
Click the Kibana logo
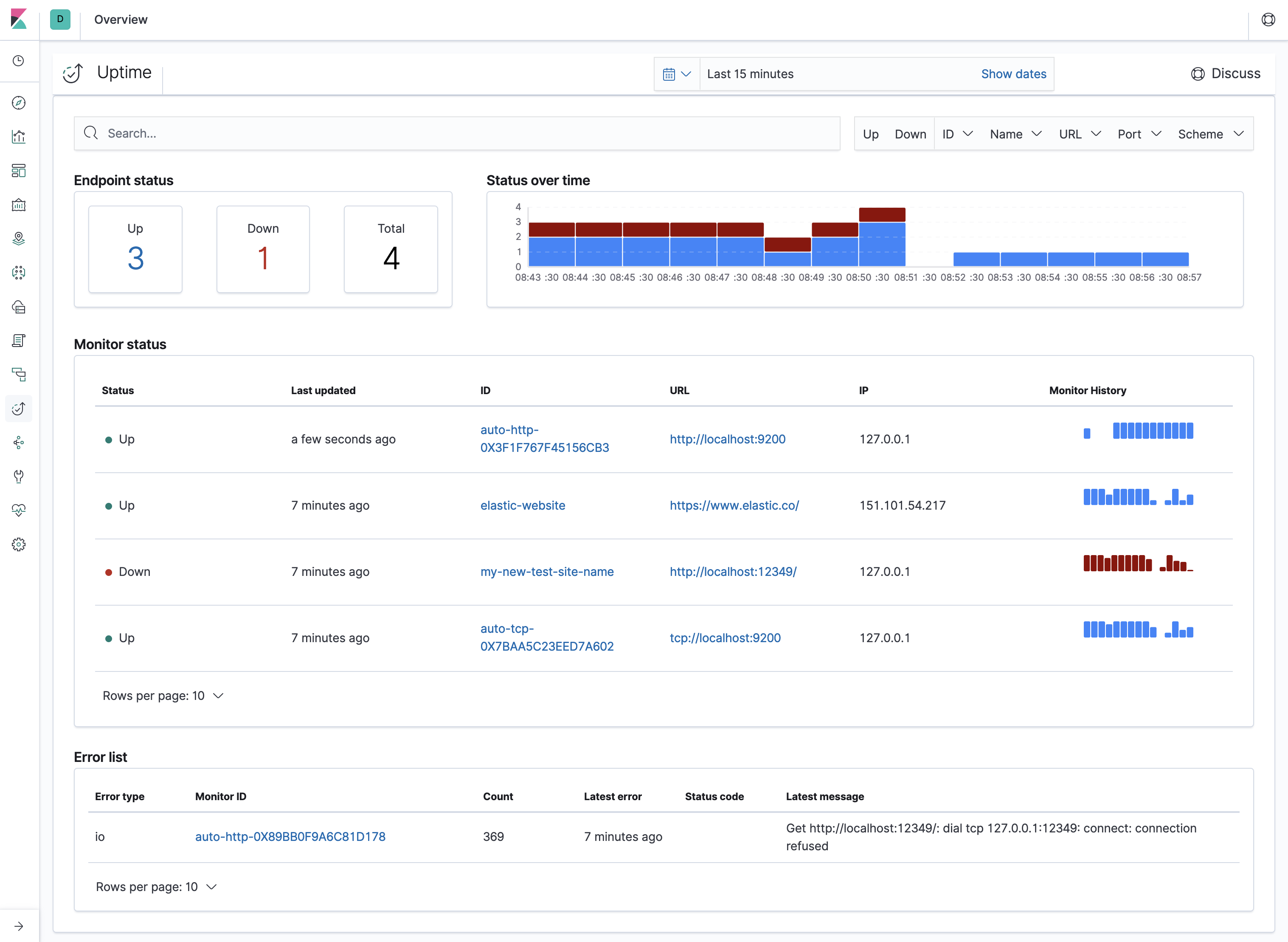[19, 19]
